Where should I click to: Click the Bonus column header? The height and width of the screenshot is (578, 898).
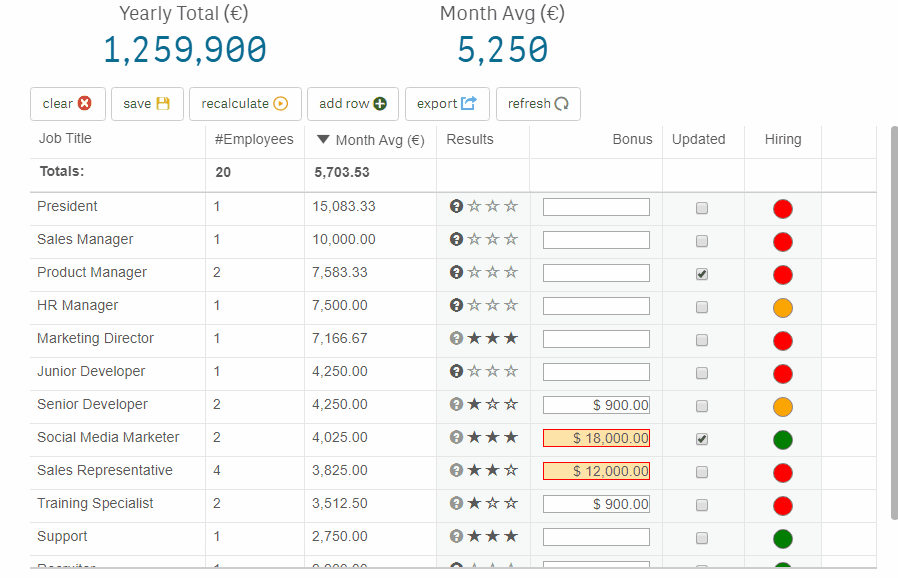(x=632, y=139)
